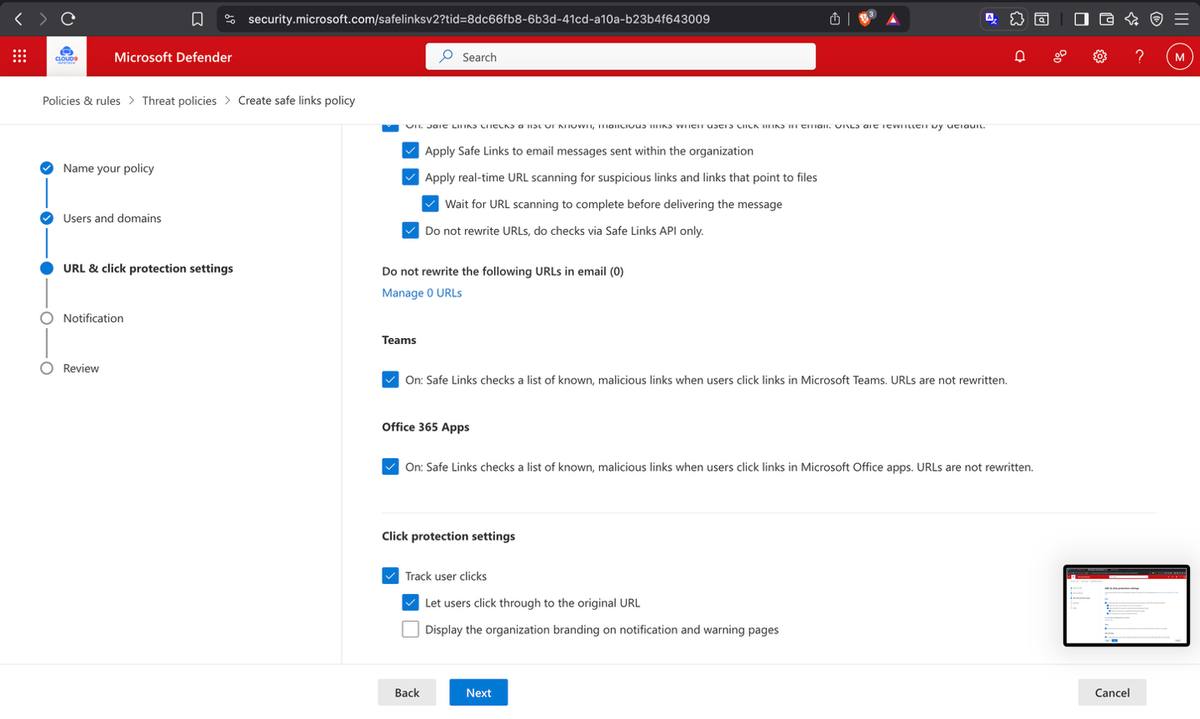Go back with the browser back arrow
Screen dimensions: 1200x719
19,18
